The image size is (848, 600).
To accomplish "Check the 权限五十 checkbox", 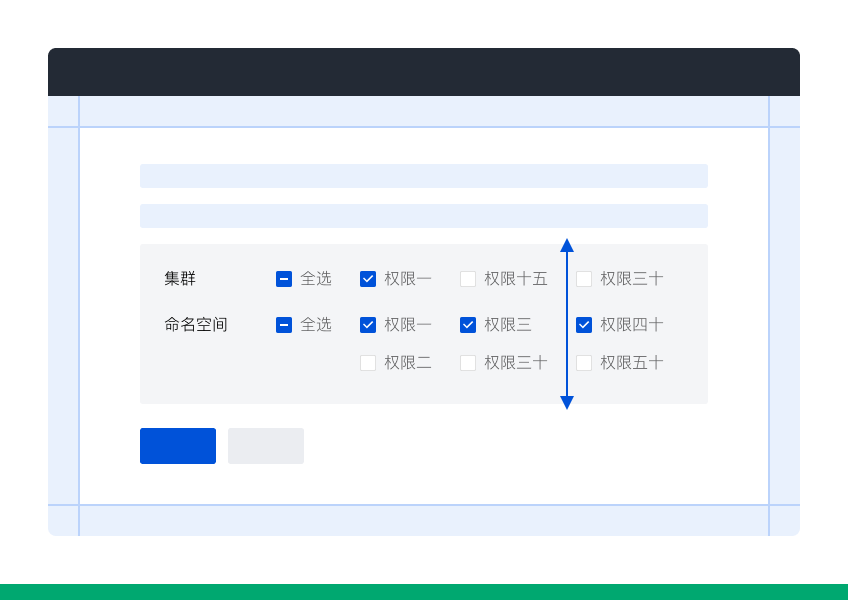I will pyautogui.click(x=584, y=362).
